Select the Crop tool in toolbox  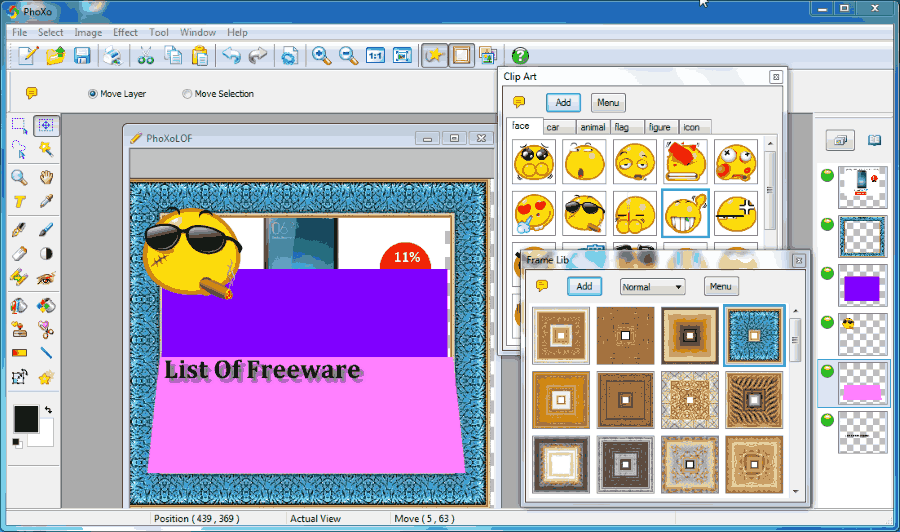click(19, 377)
